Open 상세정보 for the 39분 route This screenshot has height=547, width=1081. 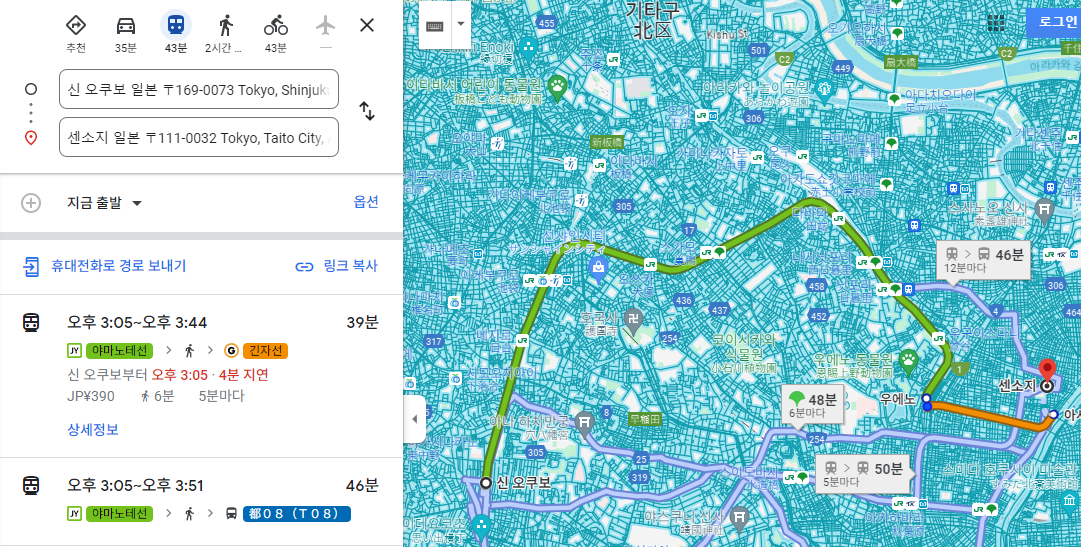pyautogui.click(x=93, y=429)
